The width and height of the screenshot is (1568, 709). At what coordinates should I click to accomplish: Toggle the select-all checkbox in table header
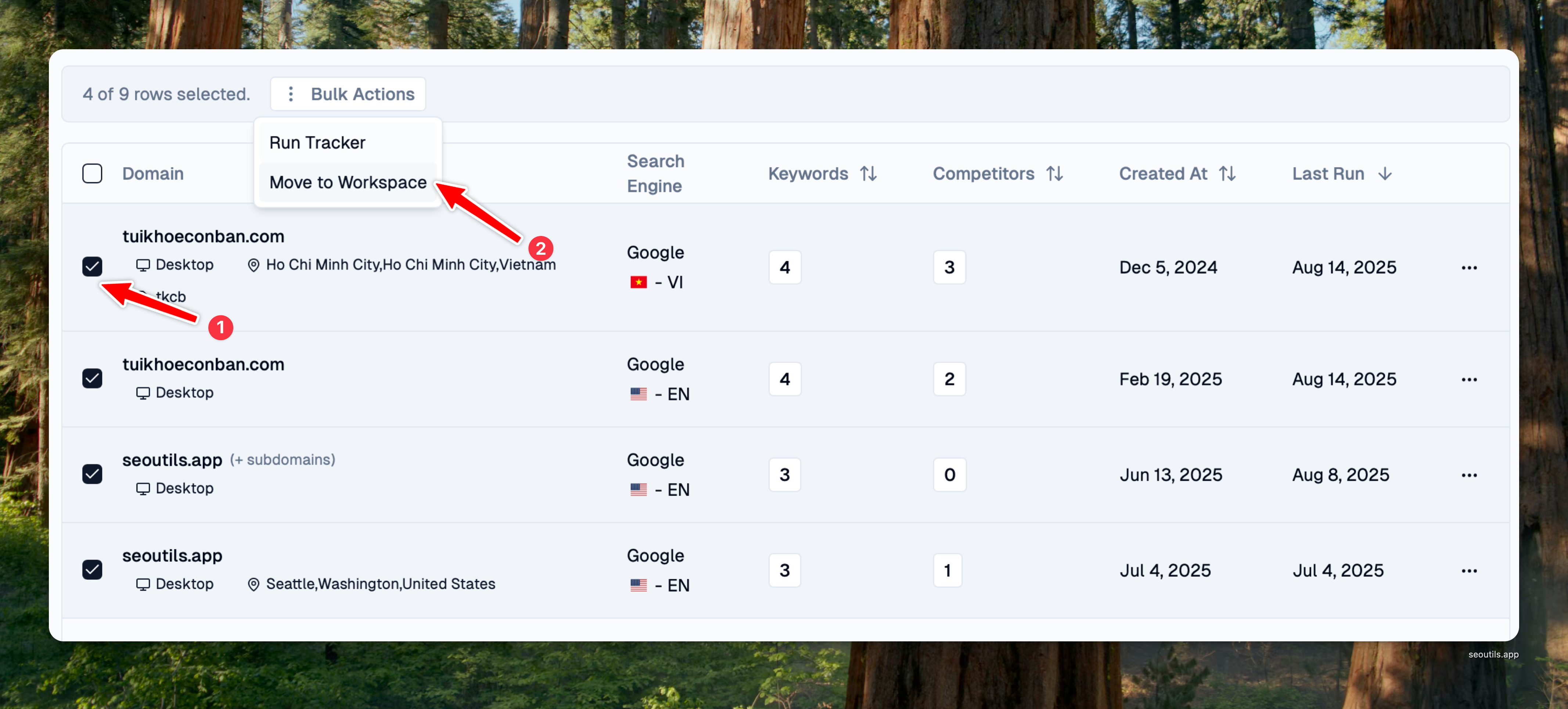click(x=92, y=173)
